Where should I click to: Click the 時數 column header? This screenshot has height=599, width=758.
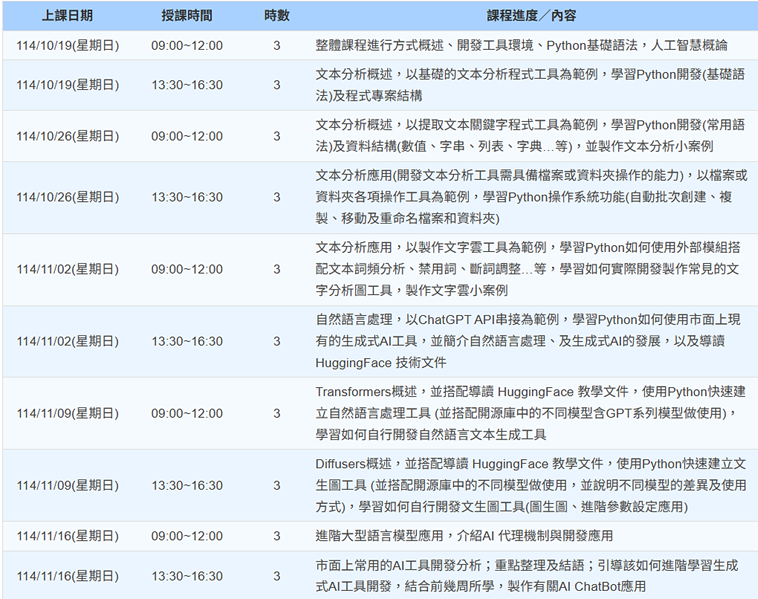point(277,17)
